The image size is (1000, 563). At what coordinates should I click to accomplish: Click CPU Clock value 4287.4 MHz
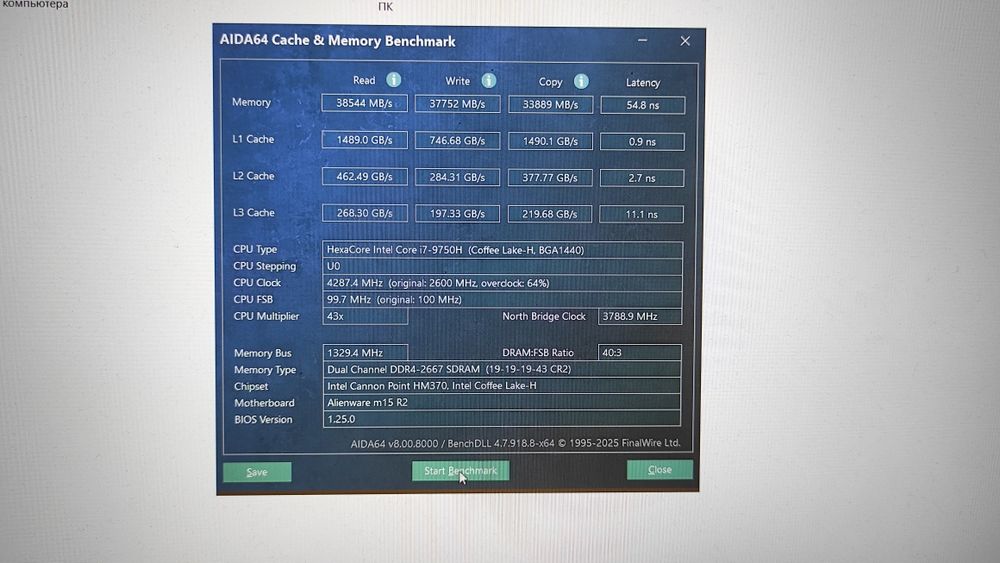click(503, 283)
